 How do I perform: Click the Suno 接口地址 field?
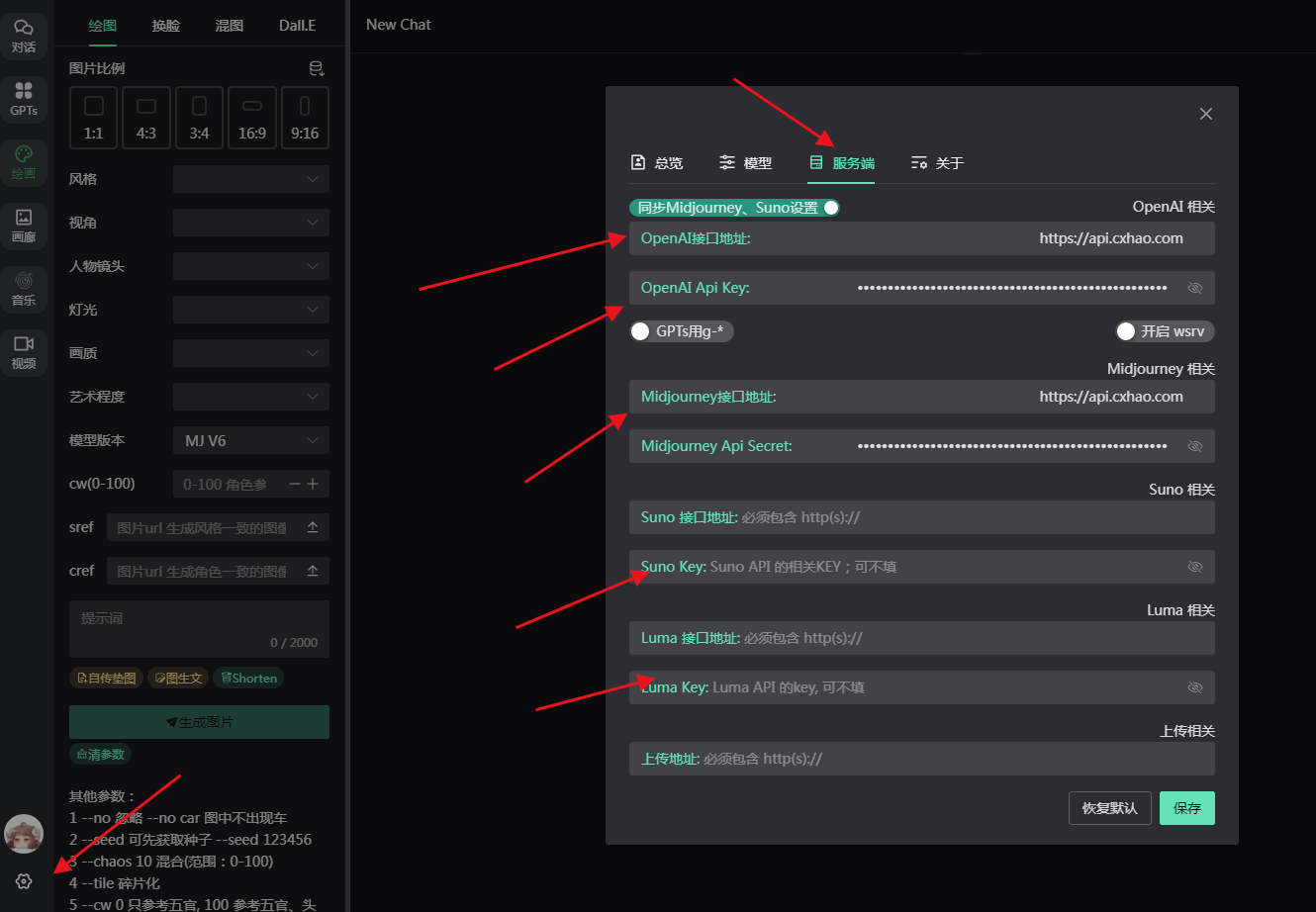(x=922, y=517)
